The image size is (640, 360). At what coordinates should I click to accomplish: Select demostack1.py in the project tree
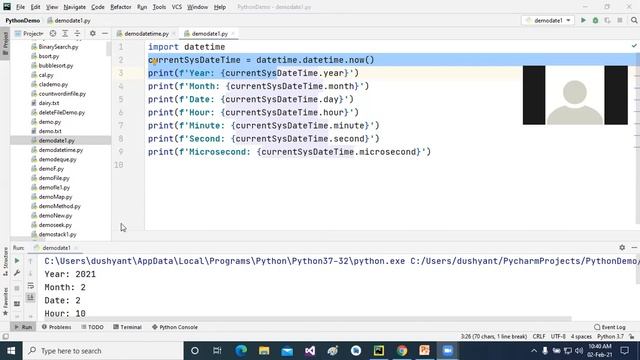pyautogui.click(x=58, y=234)
